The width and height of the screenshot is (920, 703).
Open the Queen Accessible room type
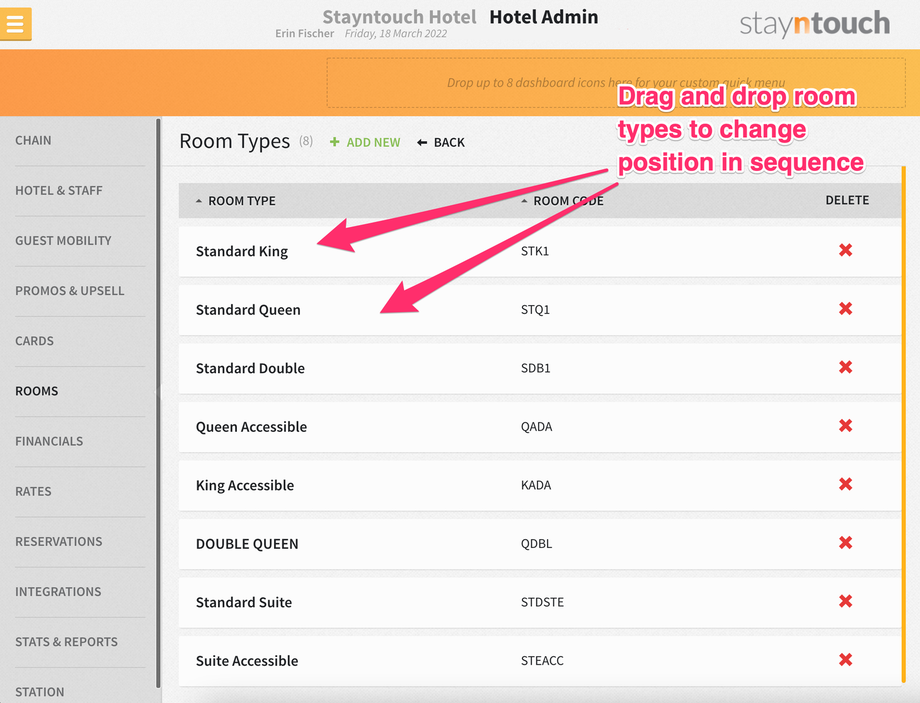251,427
